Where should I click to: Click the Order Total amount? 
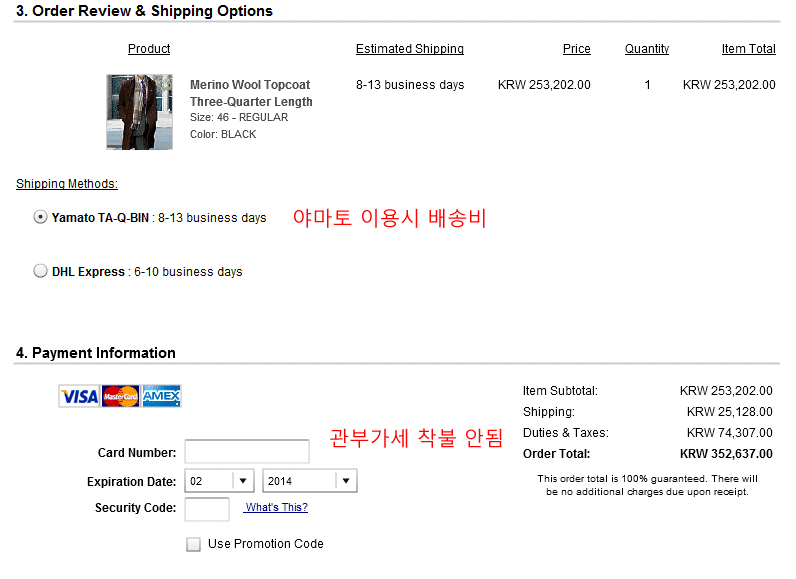[x=725, y=454]
